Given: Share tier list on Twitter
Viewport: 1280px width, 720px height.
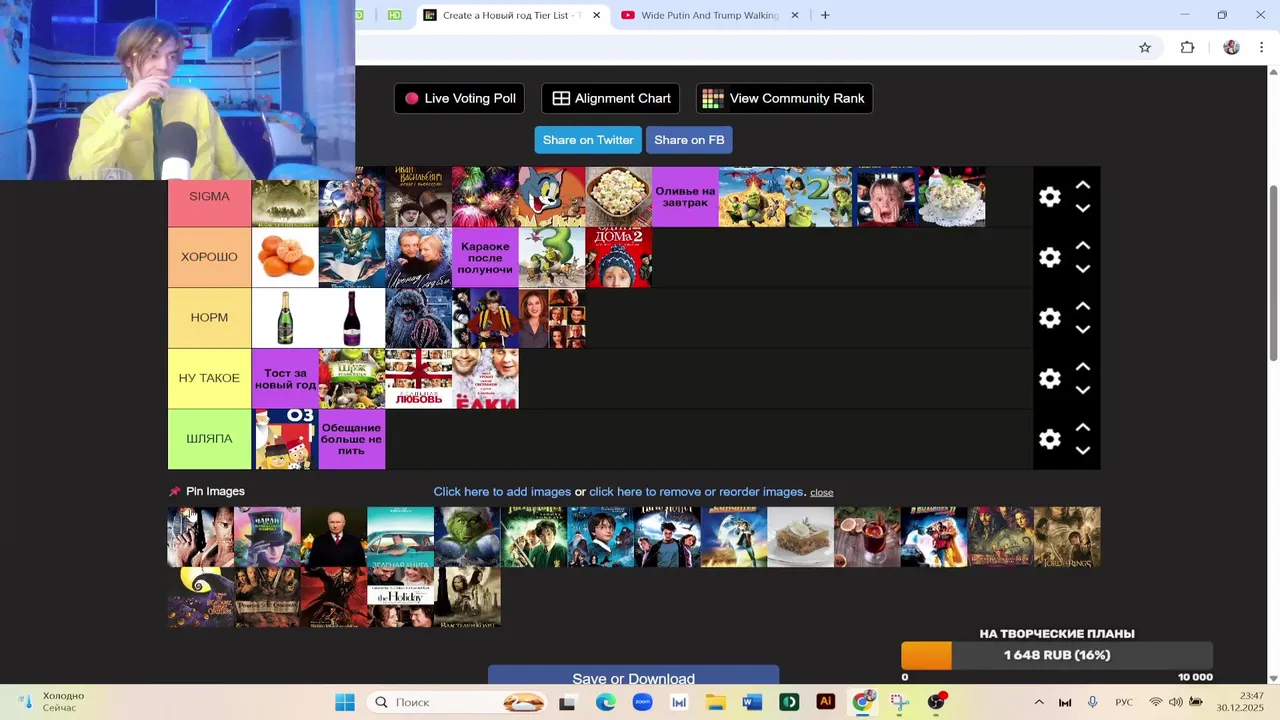Looking at the screenshot, I should [x=588, y=140].
